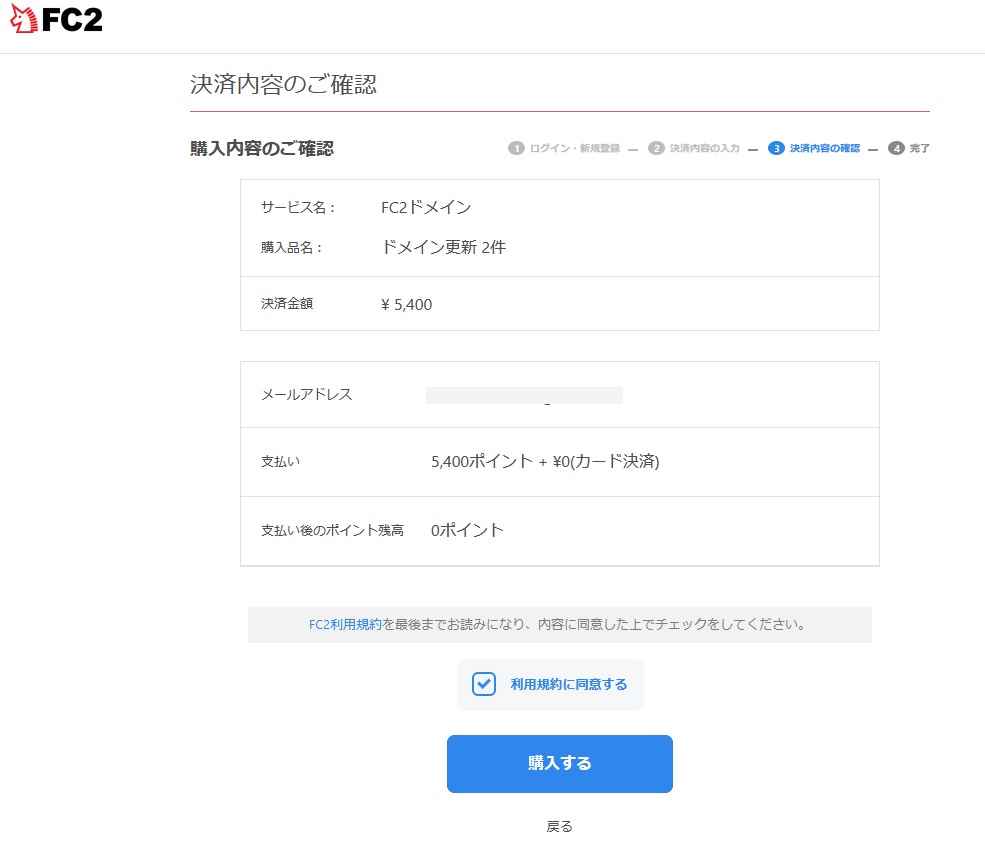Image resolution: width=985 pixels, height=845 pixels.
Task: Open the FC2利用規約 terms link
Action: pos(345,624)
